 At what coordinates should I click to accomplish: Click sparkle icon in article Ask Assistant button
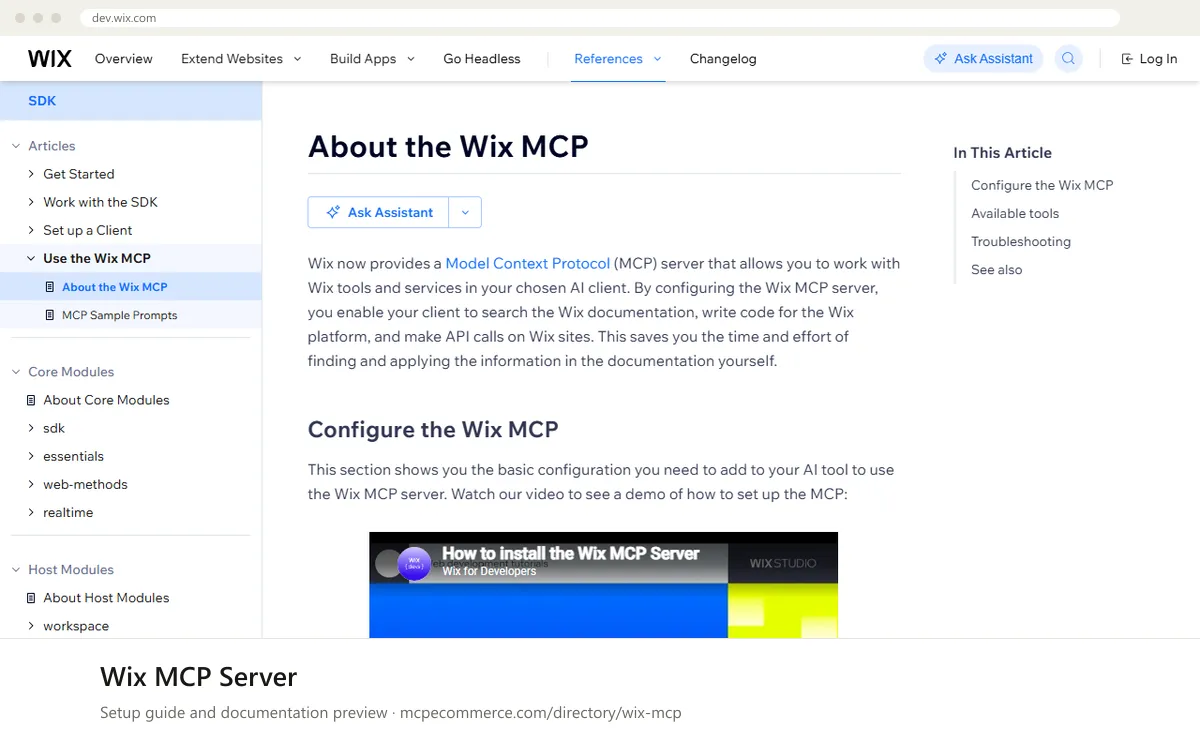pyautogui.click(x=333, y=212)
